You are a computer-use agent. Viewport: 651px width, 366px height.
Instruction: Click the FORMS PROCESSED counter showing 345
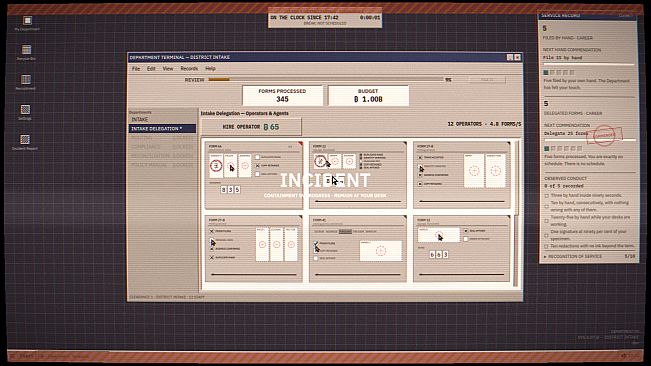coord(282,95)
